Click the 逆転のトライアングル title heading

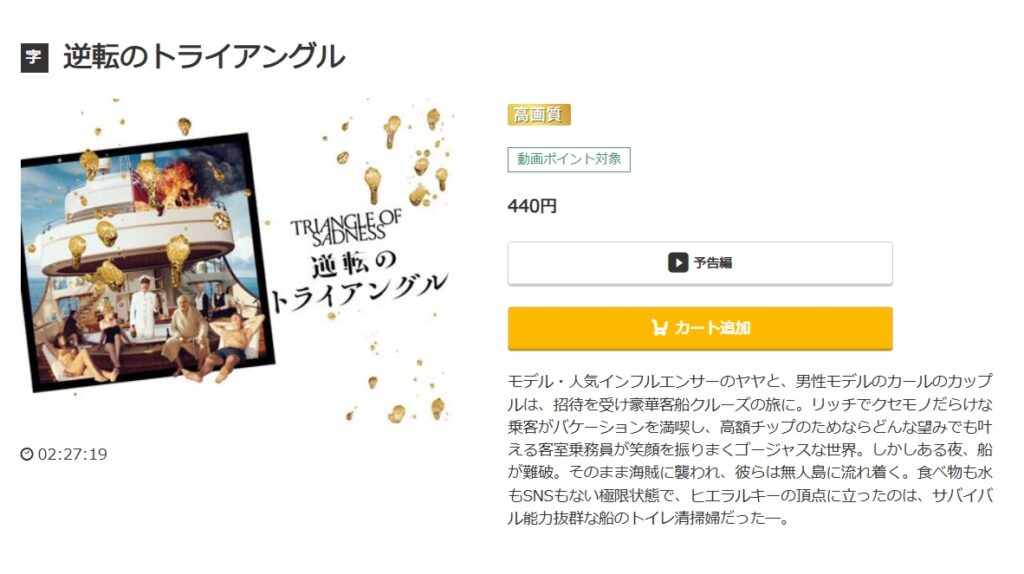coord(204,57)
